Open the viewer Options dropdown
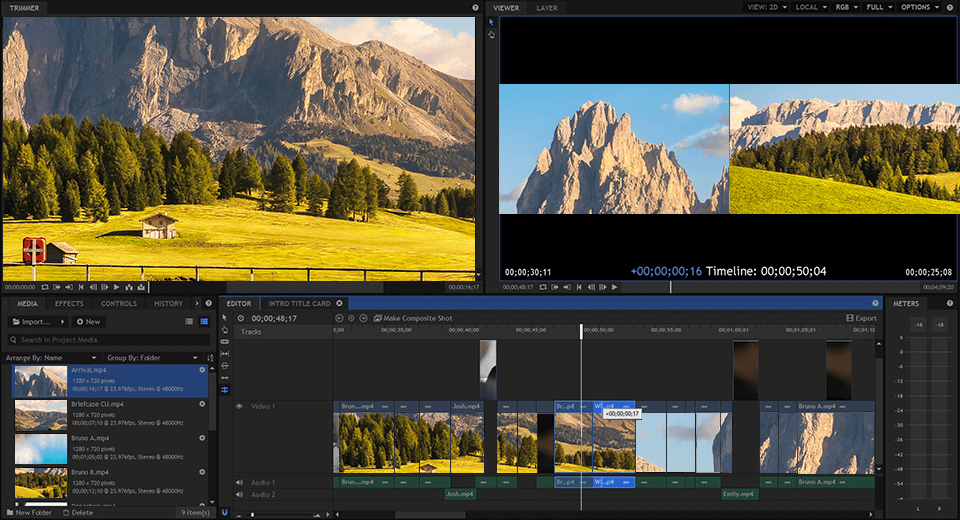The height and width of the screenshot is (520, 960). 919,7
